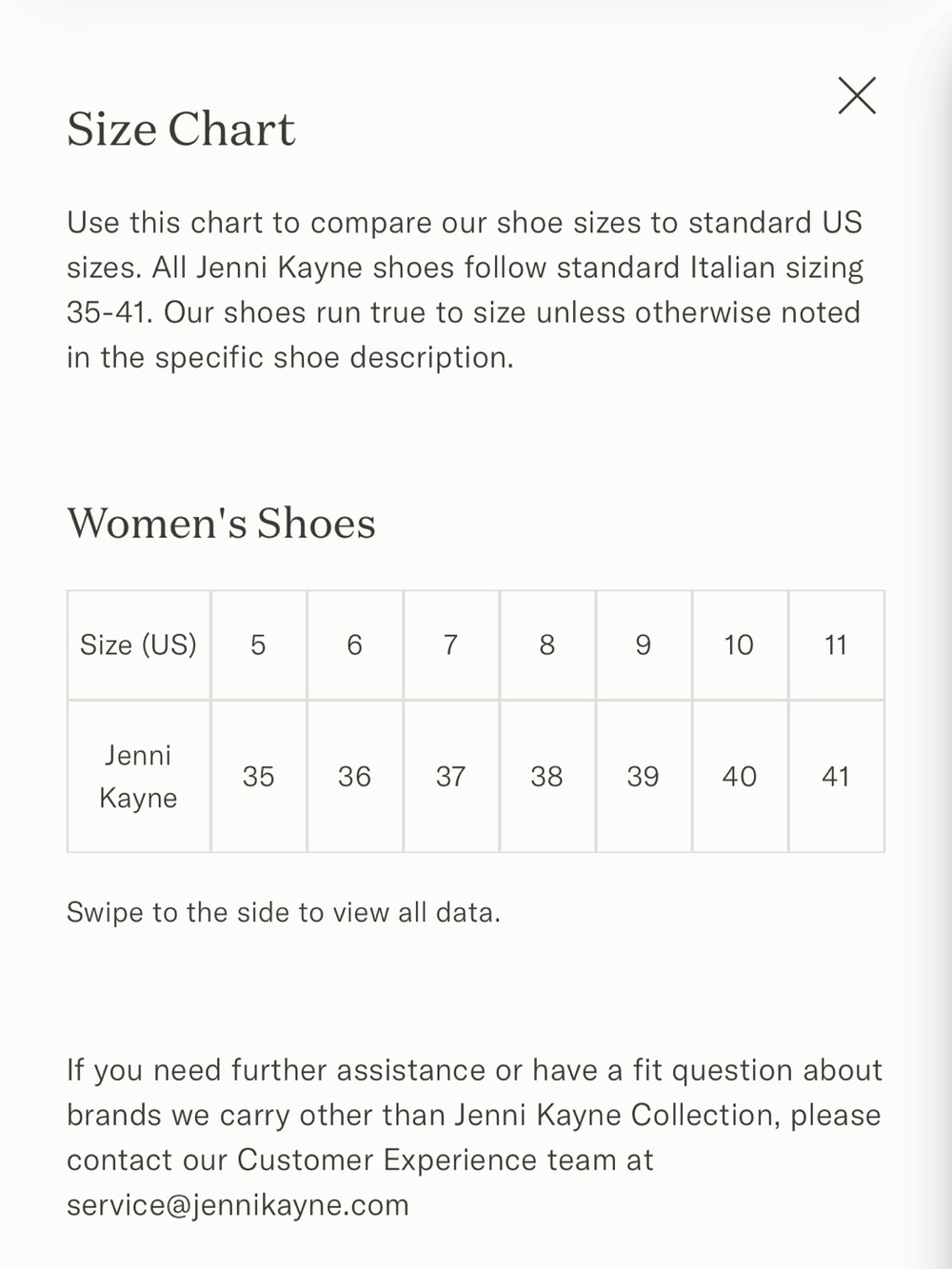Screen dimensions: 952x1269
Task: Click the service@jennikayne.com email address
Action: pyautogui.click(x=238, y=1205)
